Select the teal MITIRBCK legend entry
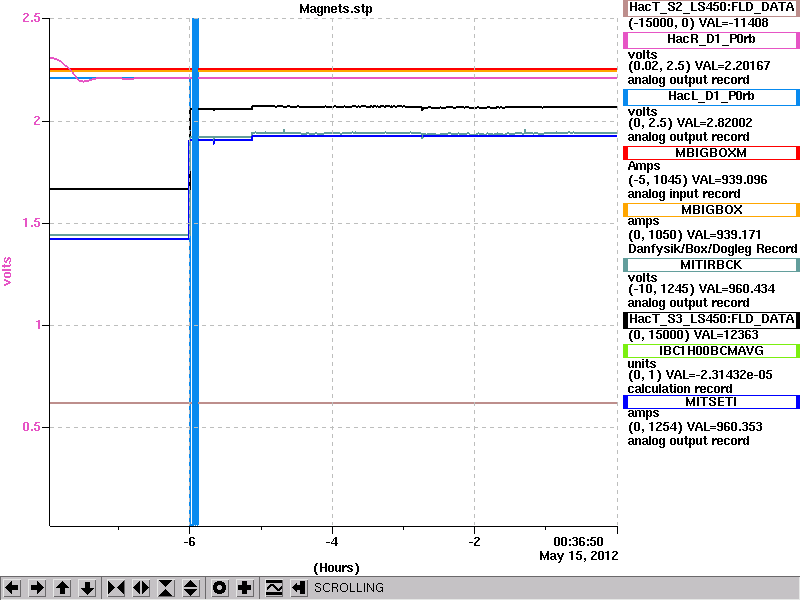Screen dimensions: 800x600 [x=711, y=265]
